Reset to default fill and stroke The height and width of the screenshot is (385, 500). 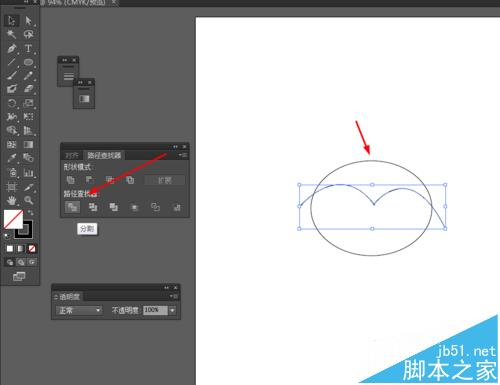tap(7, 236)
